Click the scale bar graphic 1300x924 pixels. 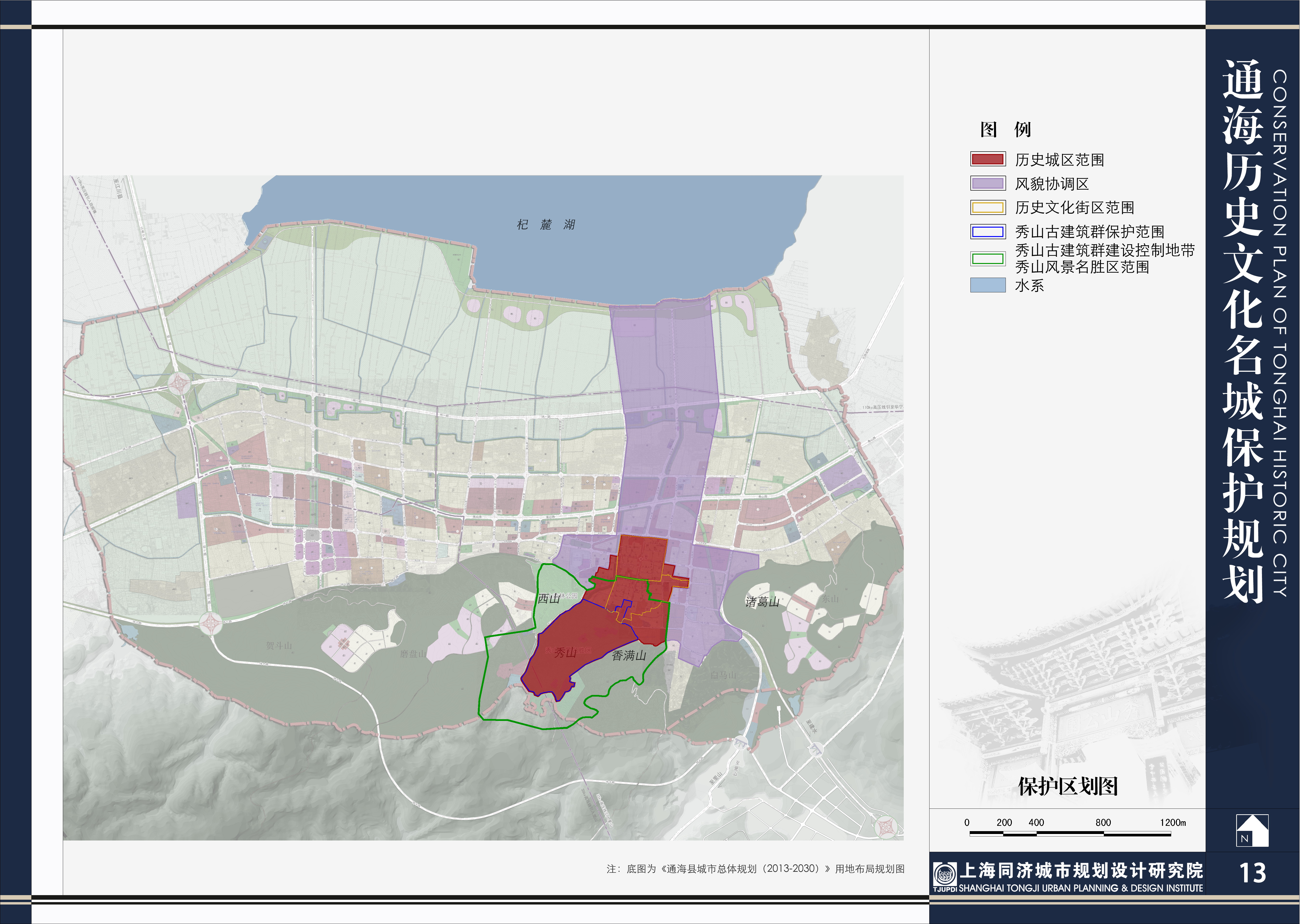click(x=1070, y=834)
